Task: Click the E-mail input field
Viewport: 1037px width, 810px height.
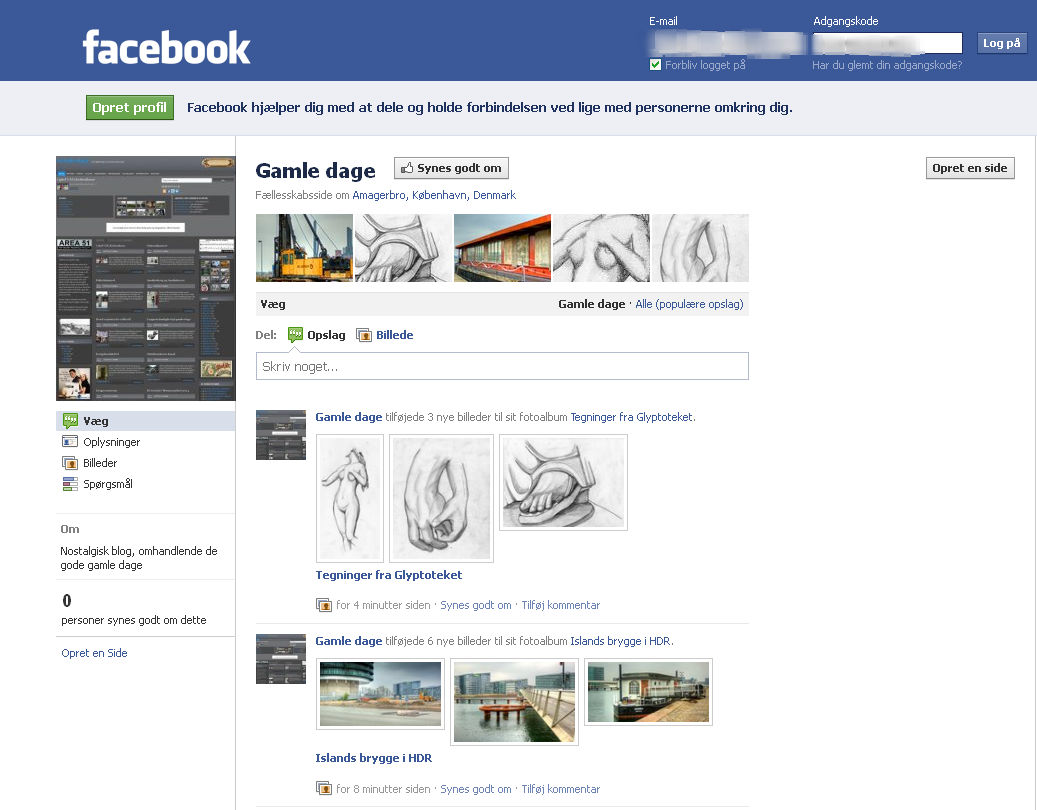Action: click(x=727, y=43)
